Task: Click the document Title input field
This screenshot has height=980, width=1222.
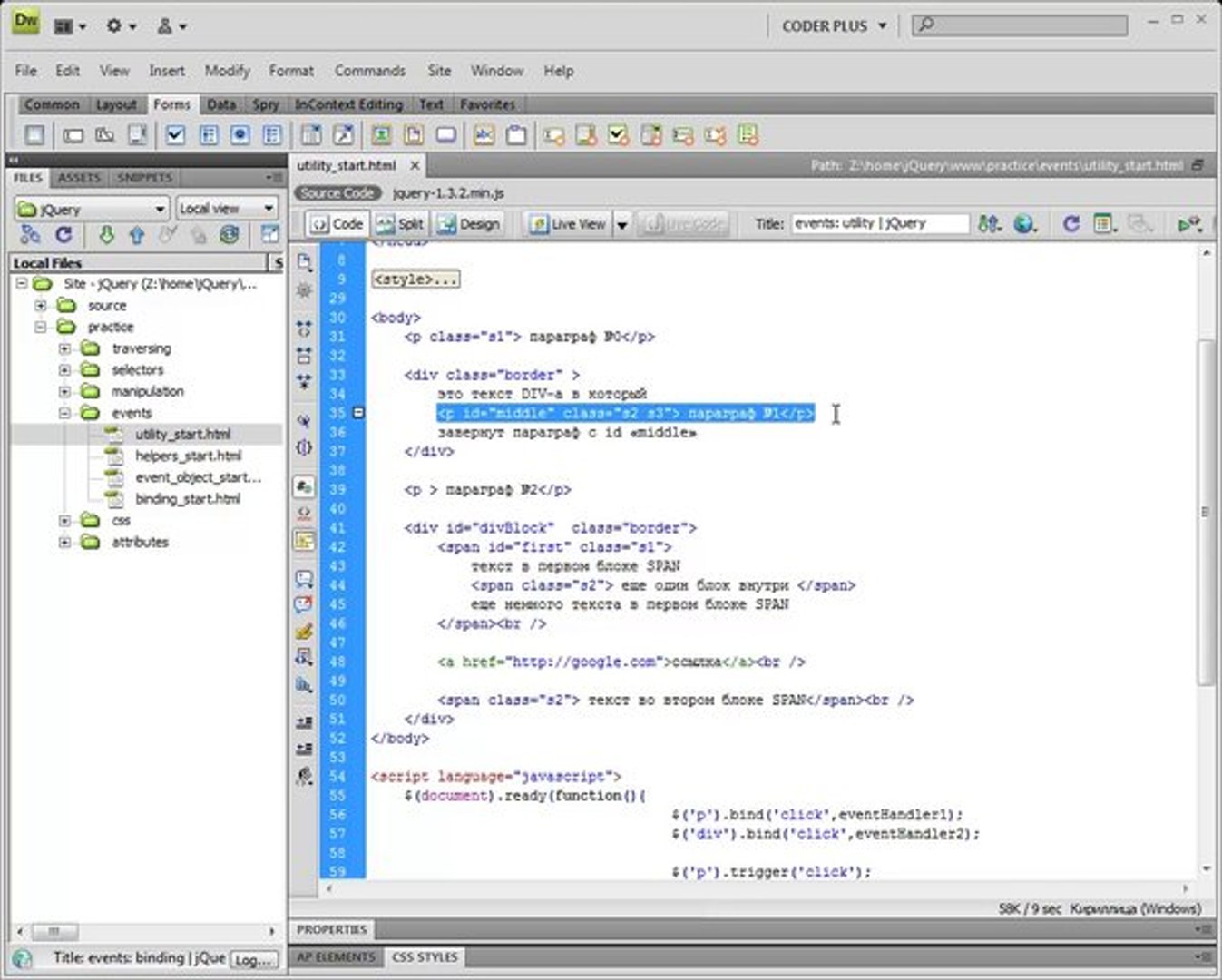Action: (x=880, y=223)
